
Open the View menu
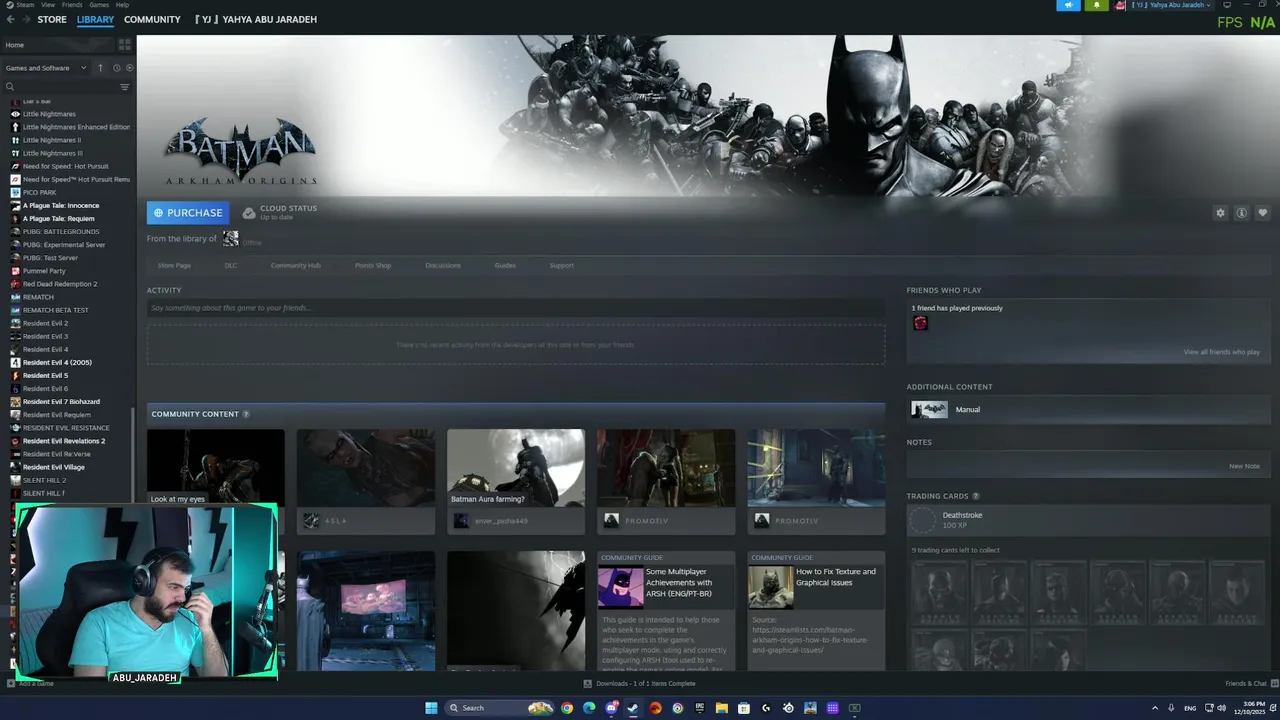pyautogui.click(x=48, y=5)
